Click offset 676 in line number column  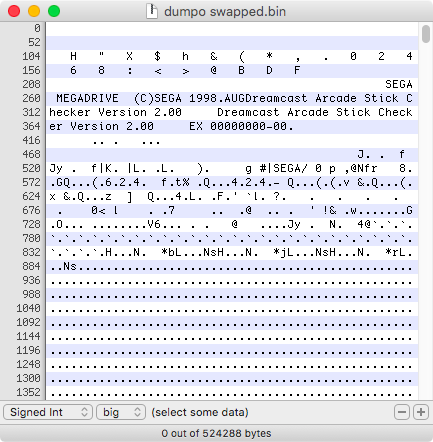(x=31, y=210)
